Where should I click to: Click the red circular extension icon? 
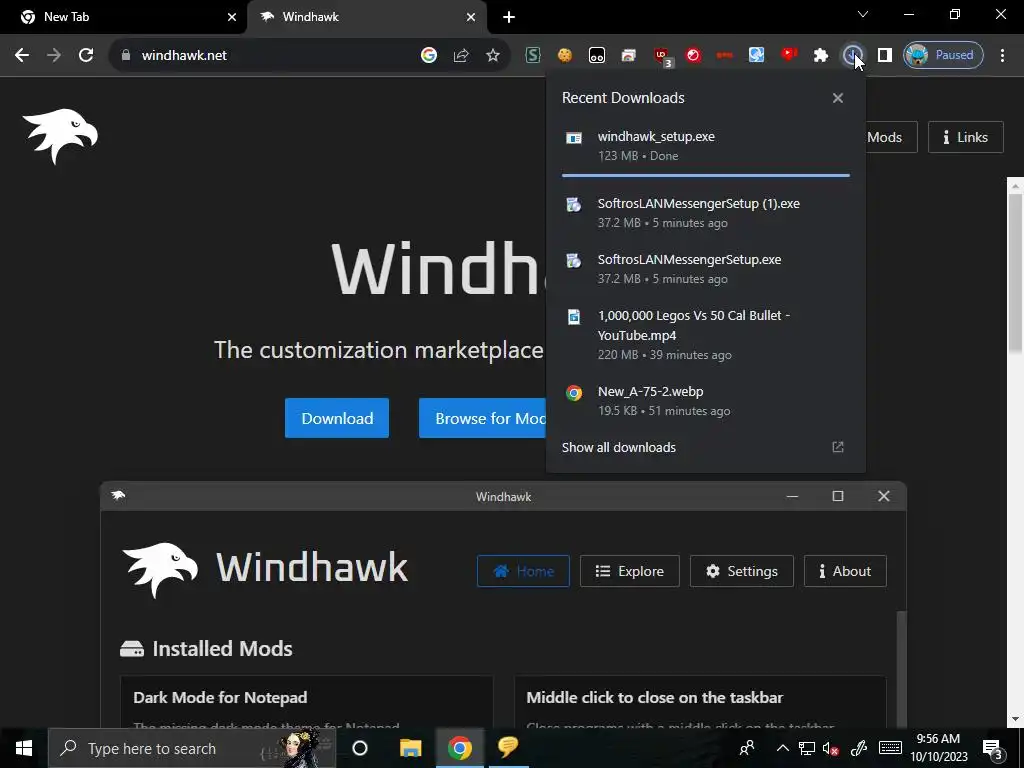[693, 56]
